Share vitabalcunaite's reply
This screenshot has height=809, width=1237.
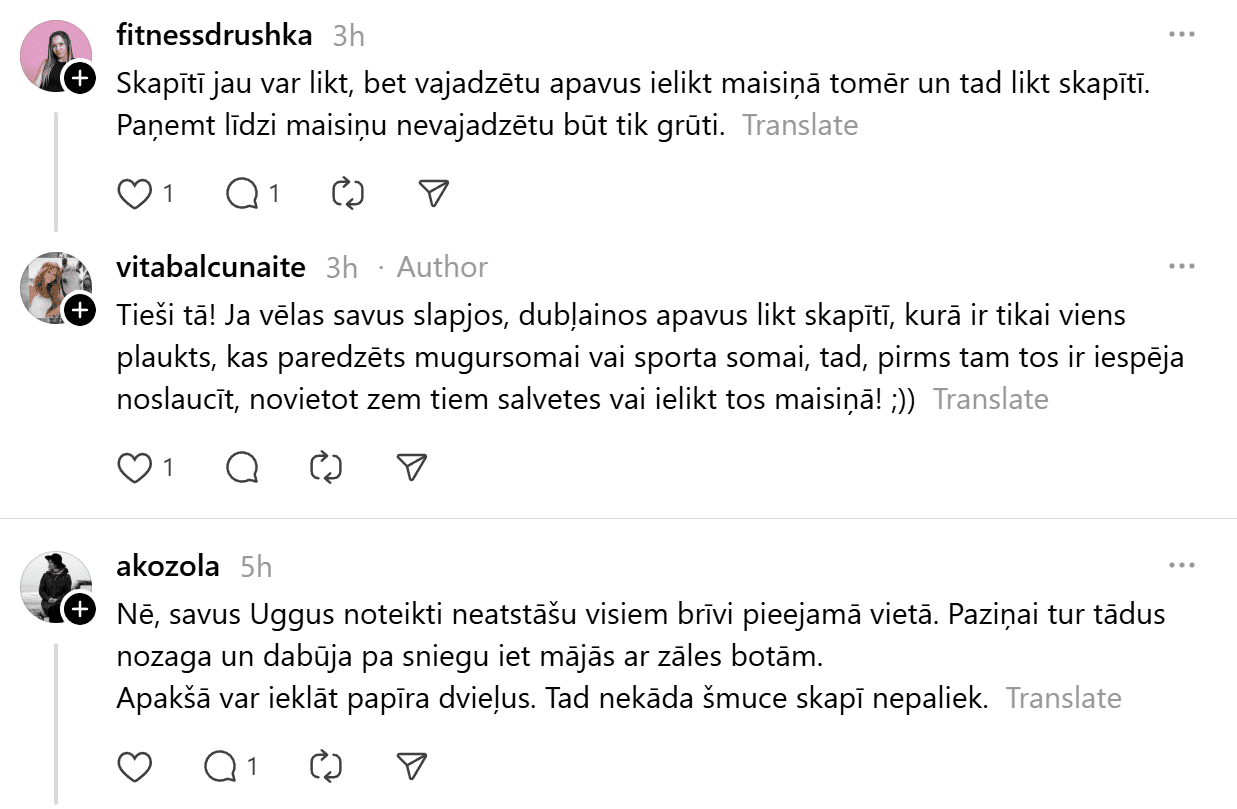(x=412, y=467)
